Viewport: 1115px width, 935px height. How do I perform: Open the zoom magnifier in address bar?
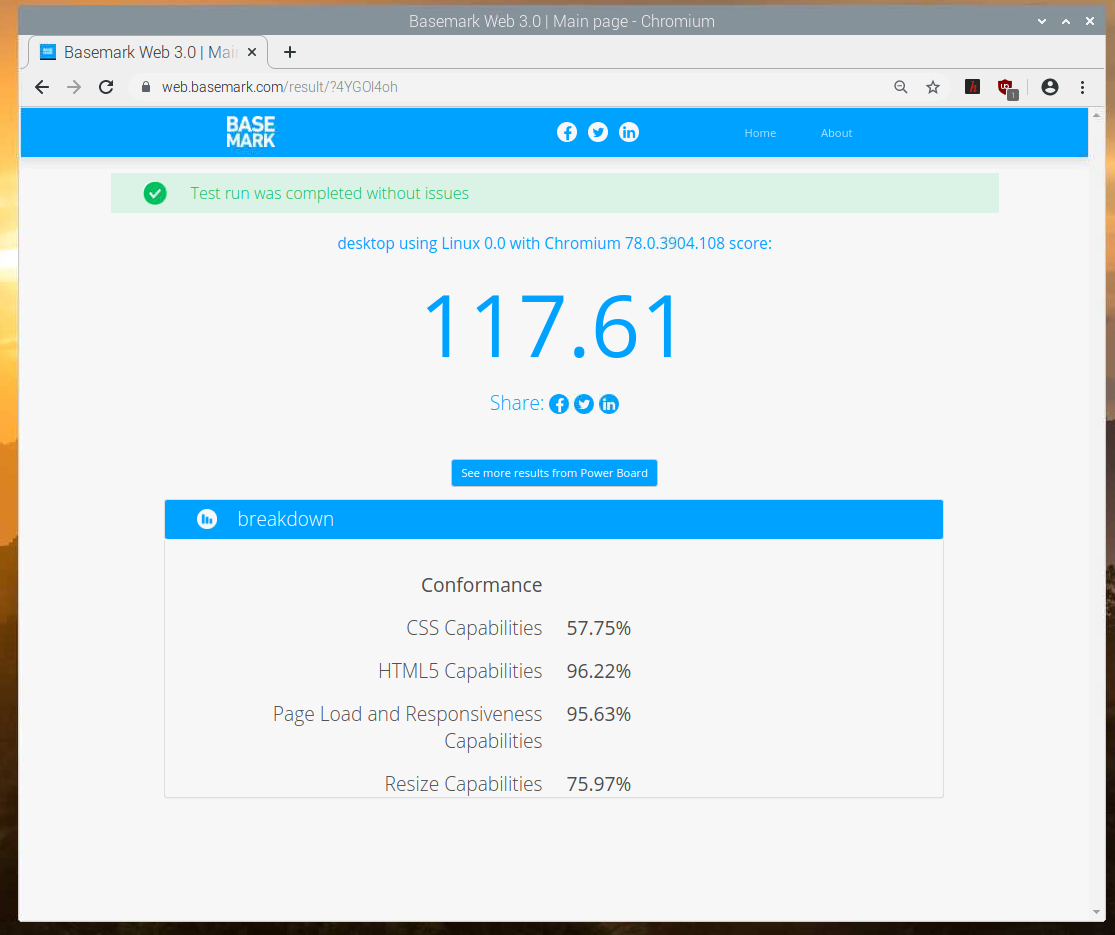901,87
